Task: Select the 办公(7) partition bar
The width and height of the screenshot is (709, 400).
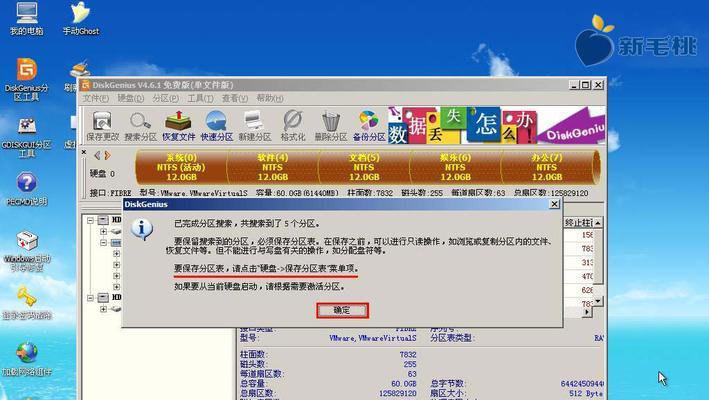Action: (548, 167)
